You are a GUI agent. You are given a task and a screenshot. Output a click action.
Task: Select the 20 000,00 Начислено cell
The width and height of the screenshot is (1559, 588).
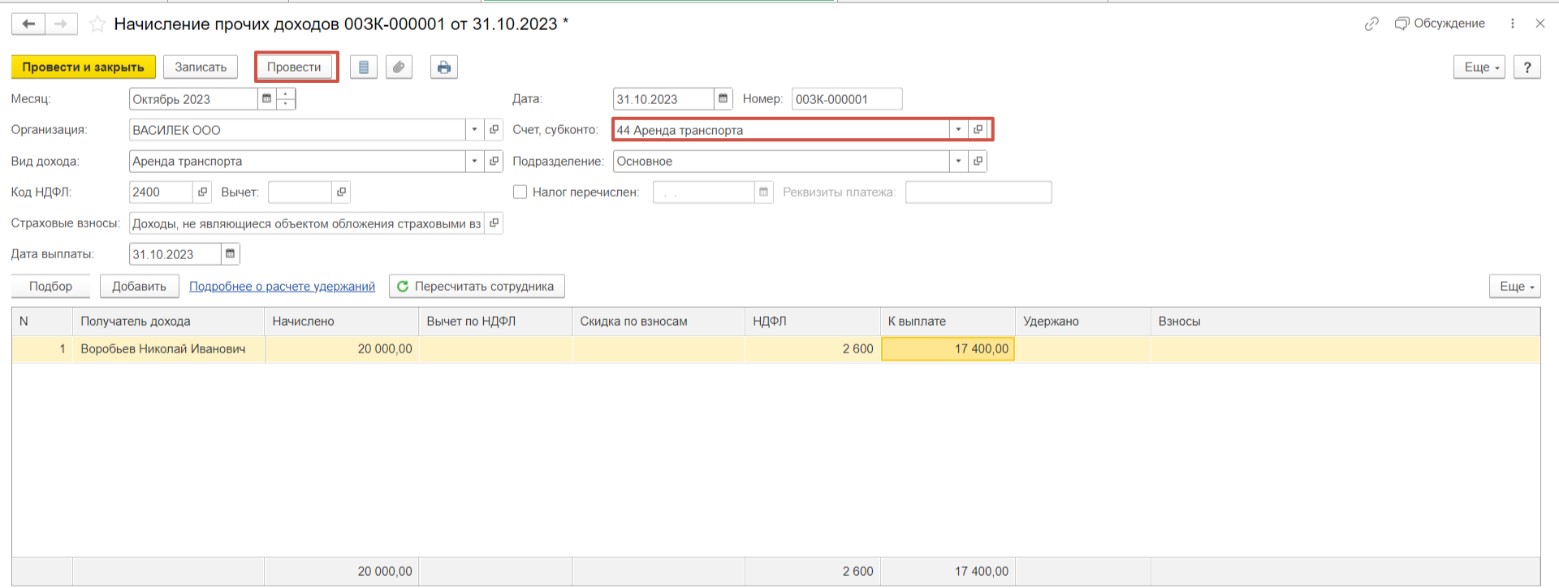(341, 349)
